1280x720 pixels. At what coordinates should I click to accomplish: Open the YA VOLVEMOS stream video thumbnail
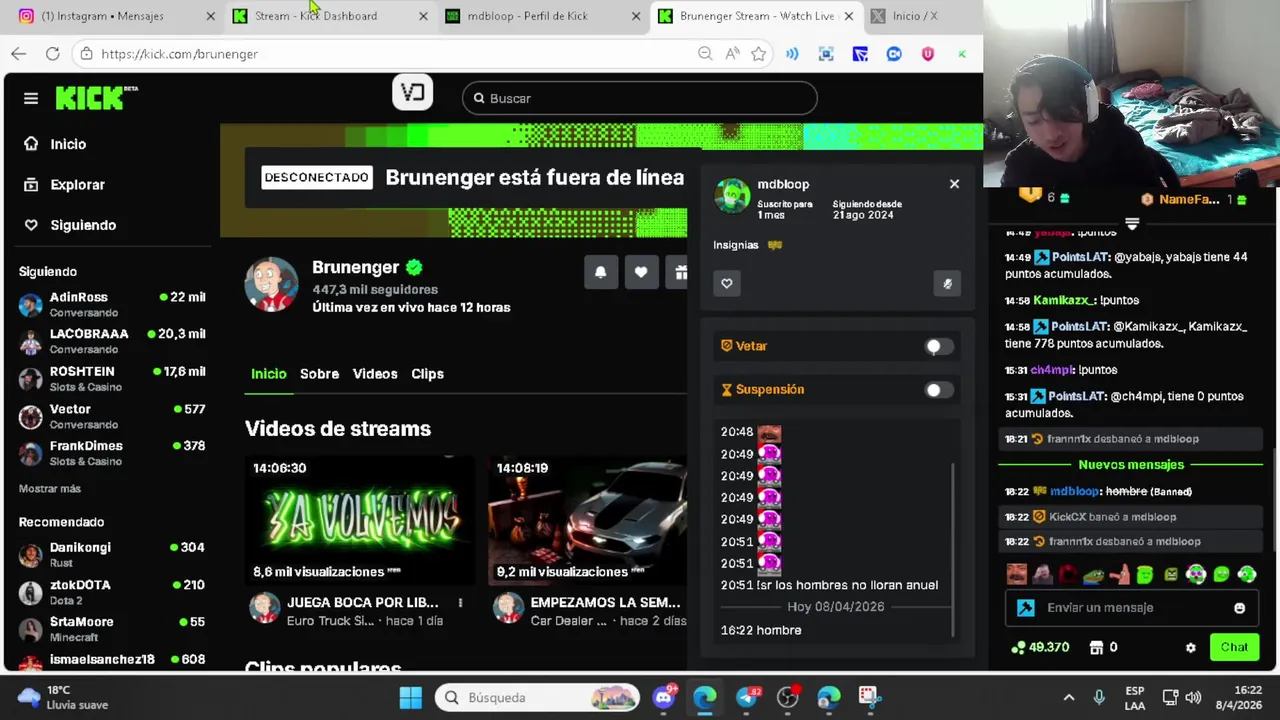pyautogui.click(x=361, y=520)
